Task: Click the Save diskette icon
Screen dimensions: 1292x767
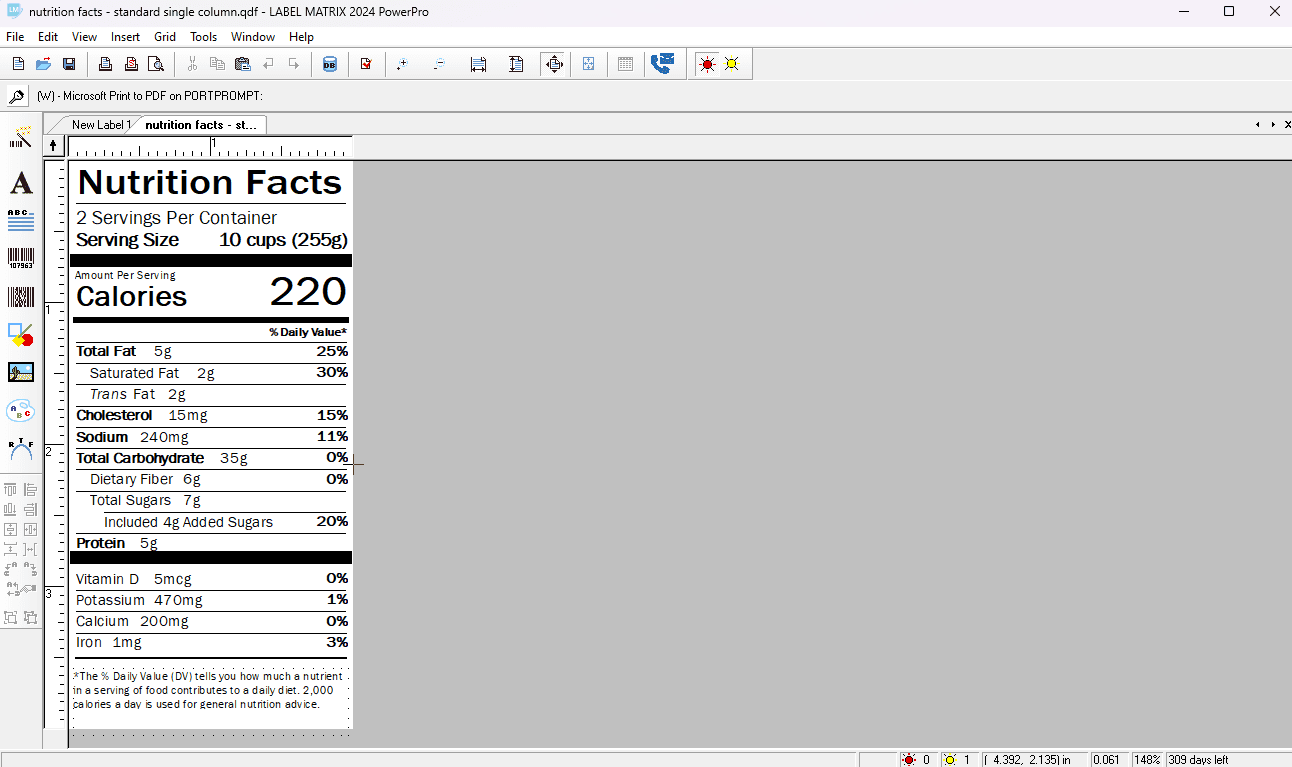Action: click(x=69, y=64)
